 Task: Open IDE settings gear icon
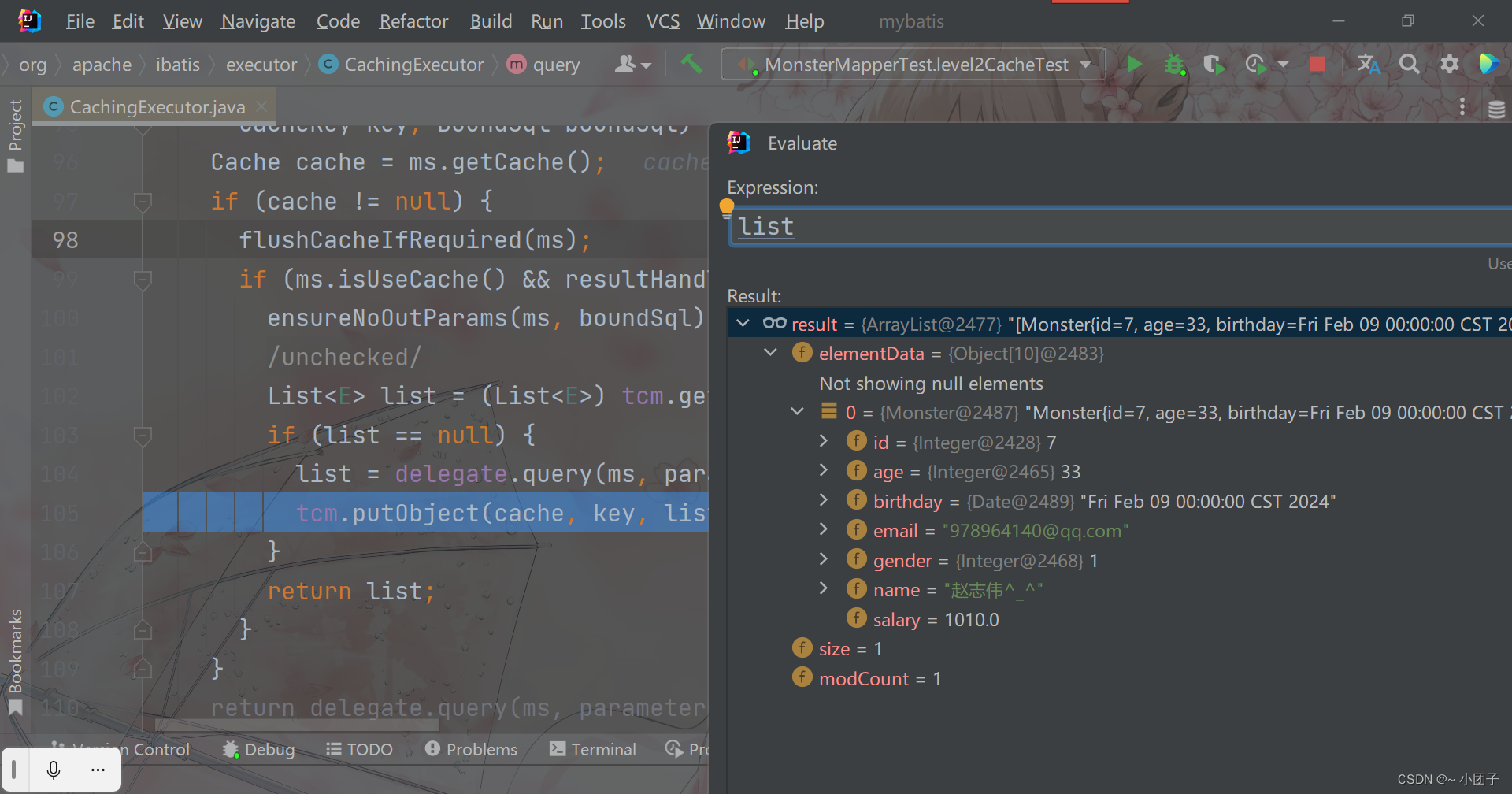click(1450, 64)
